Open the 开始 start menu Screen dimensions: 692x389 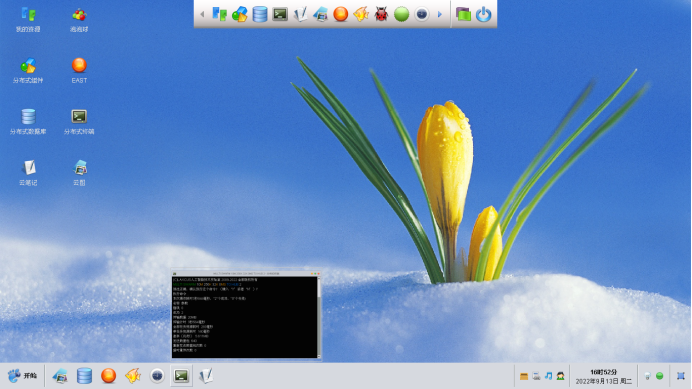tap(23, 376)
